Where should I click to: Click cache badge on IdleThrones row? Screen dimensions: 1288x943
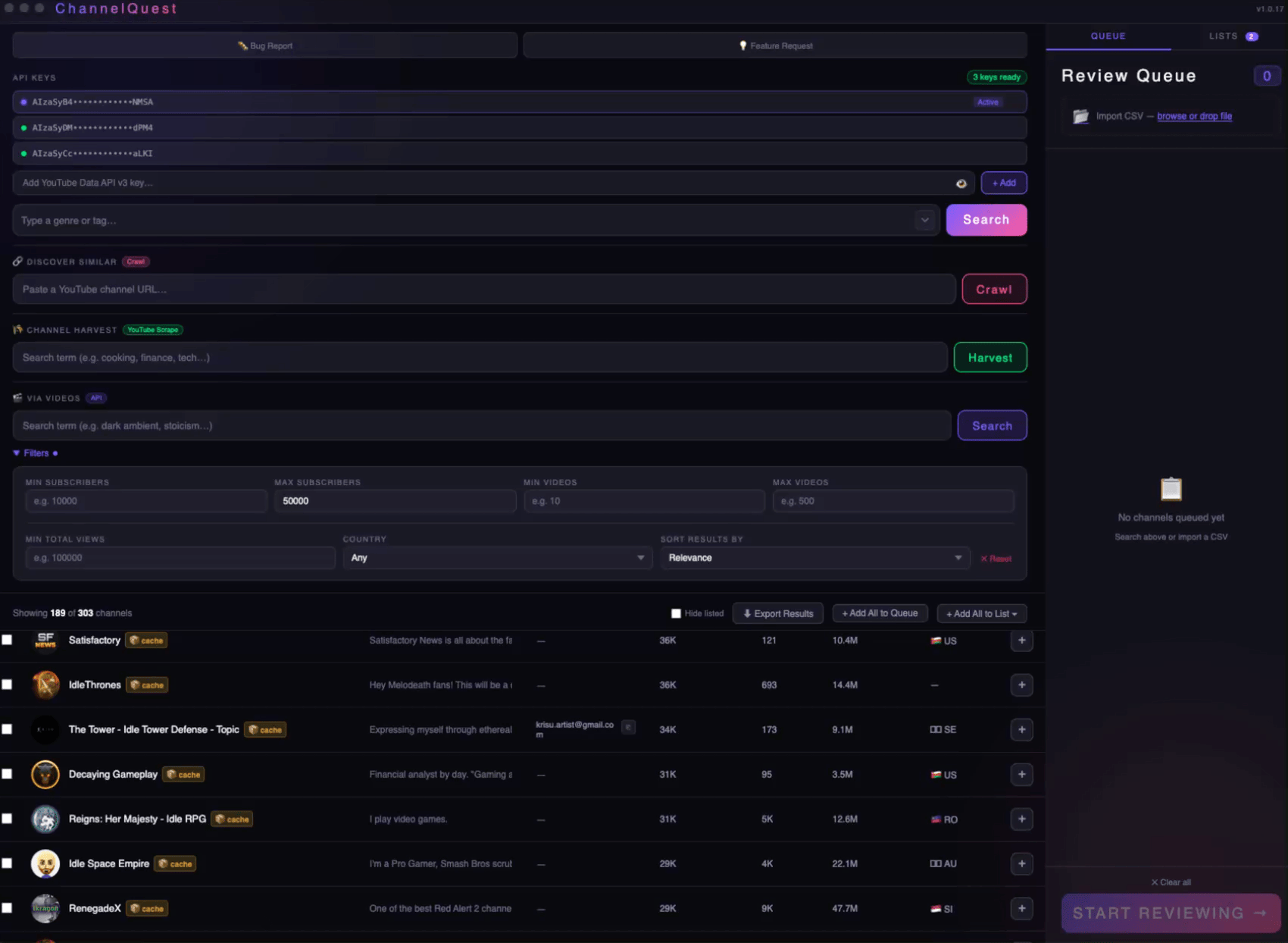point(147,685)
